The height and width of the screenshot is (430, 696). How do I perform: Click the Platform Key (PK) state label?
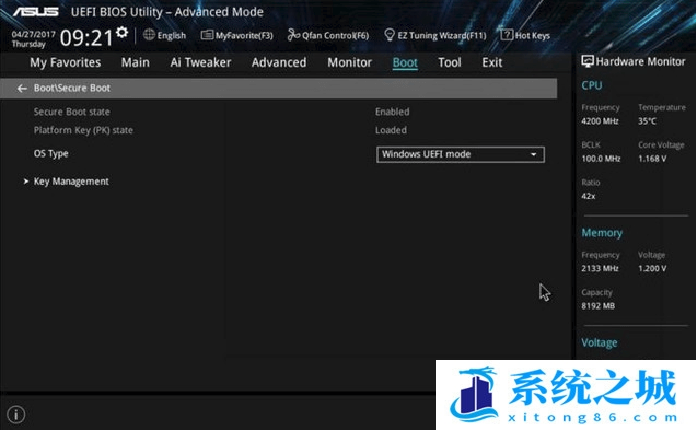point(83,130)
